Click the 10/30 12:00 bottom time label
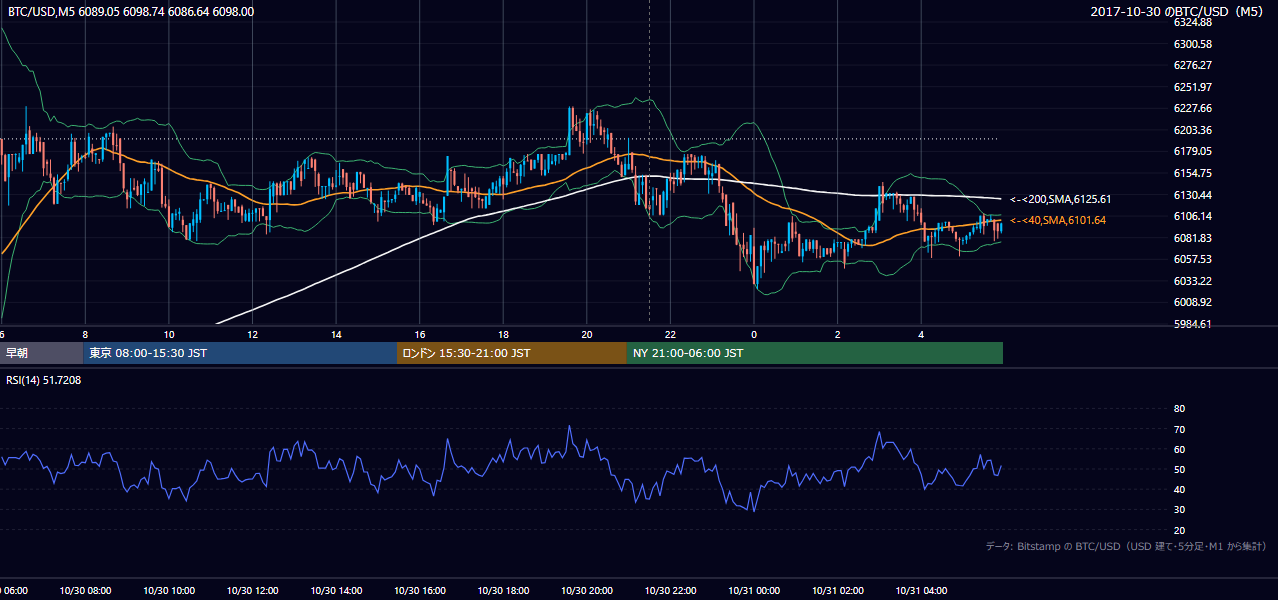The height and width of the screenshot is (600, 1278). (x=253, y=591)
